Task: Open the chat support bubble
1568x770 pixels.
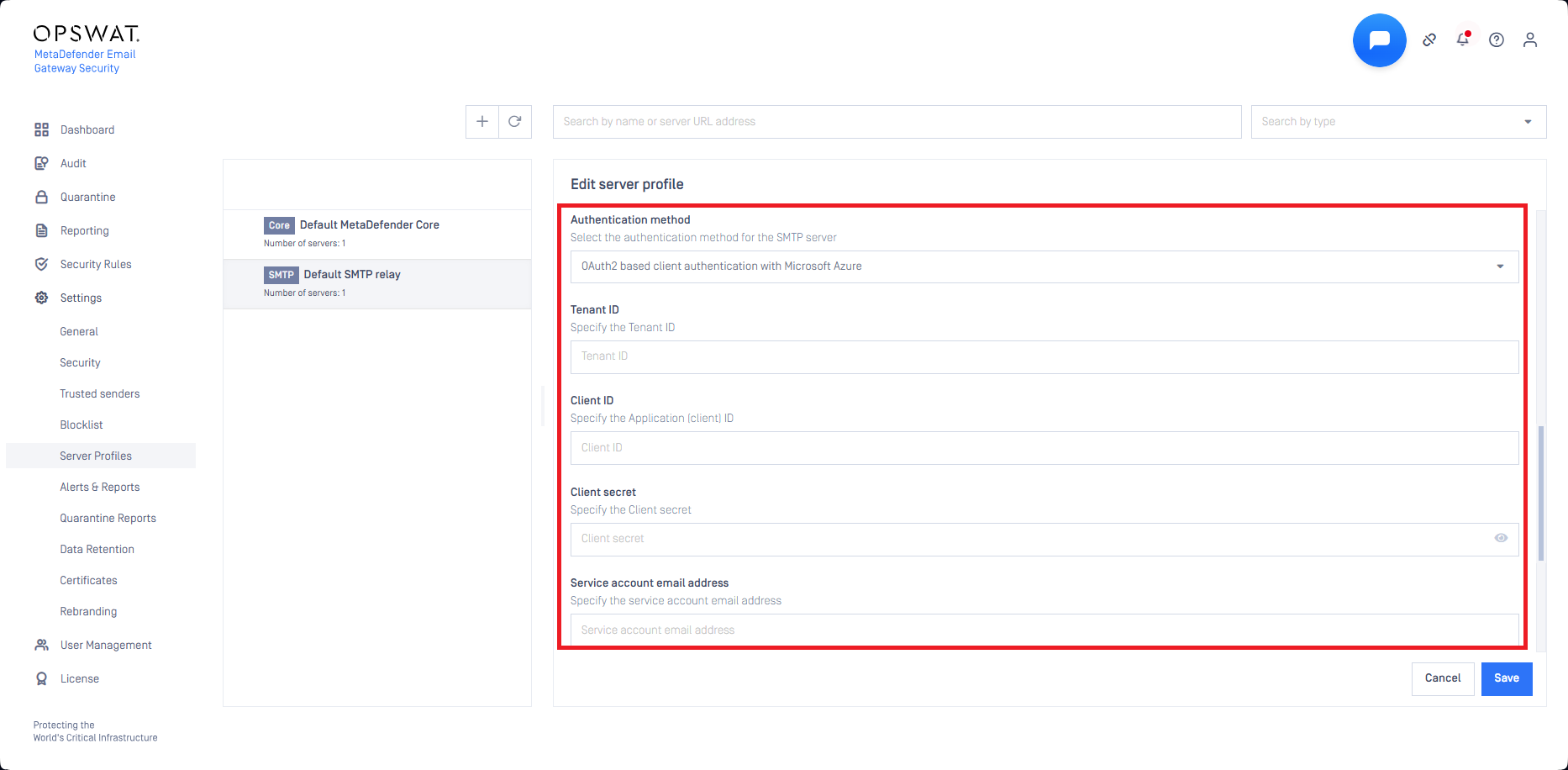Action: tap(1379, 40)
